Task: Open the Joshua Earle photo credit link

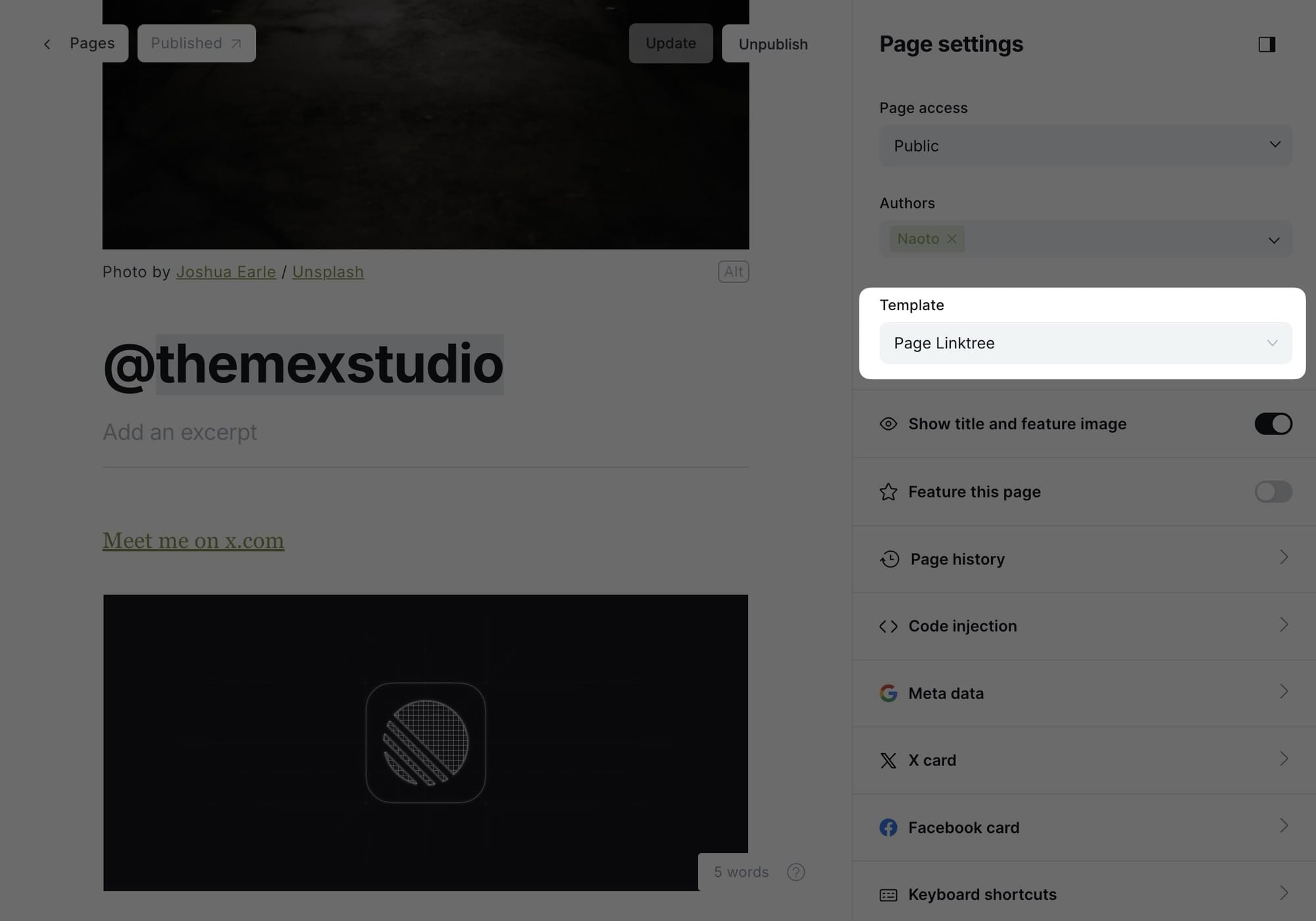Action: (226, 272)
